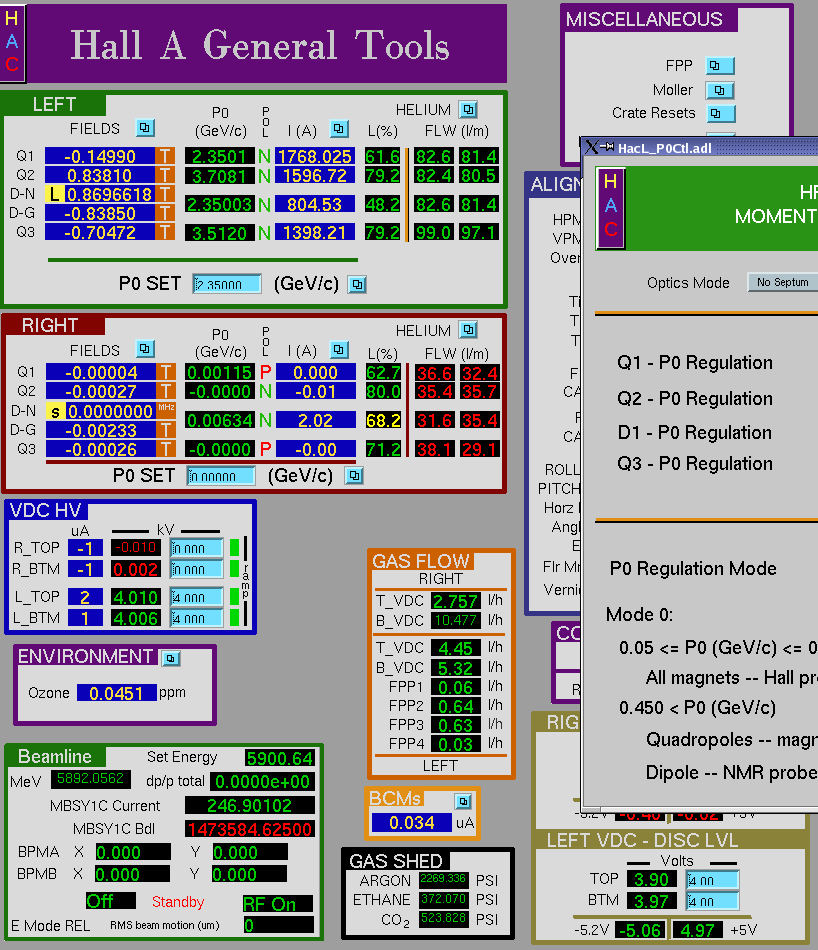Open LEFT arm HELIUM display button
Screen dimensions: 818x950
tap(468, 110)
